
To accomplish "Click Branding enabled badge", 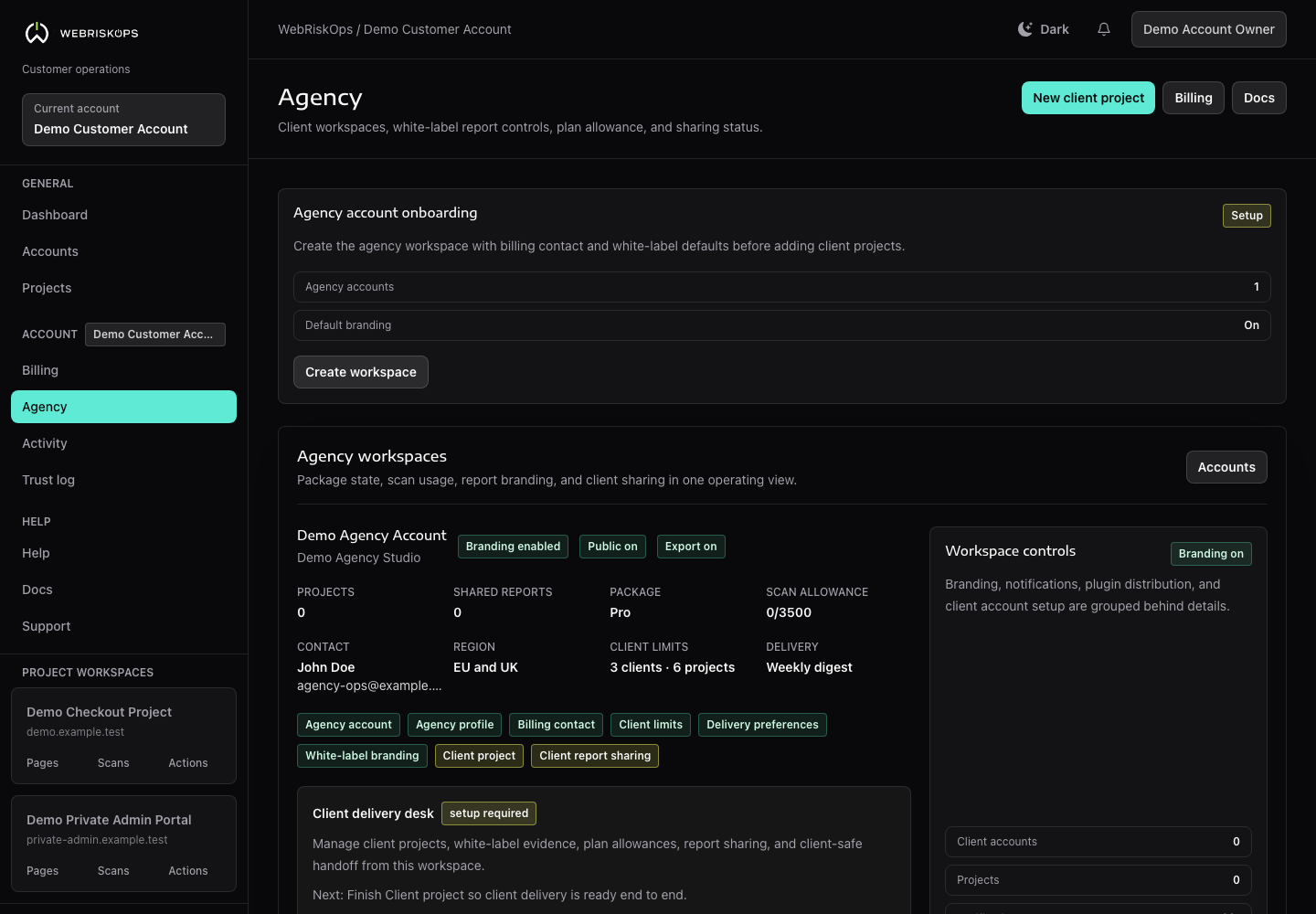I will point(513,547).
